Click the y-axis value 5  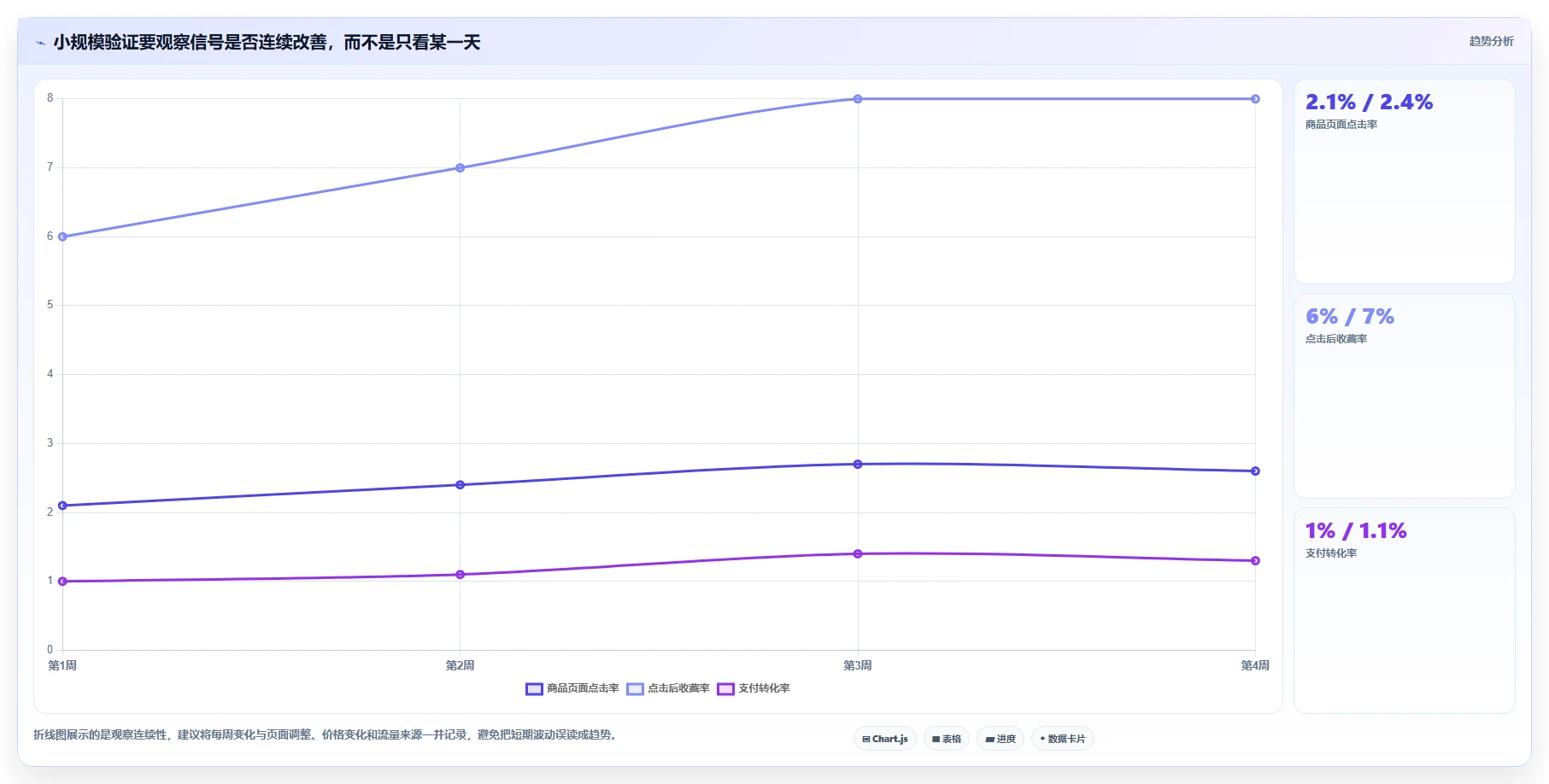coord(50,305)
